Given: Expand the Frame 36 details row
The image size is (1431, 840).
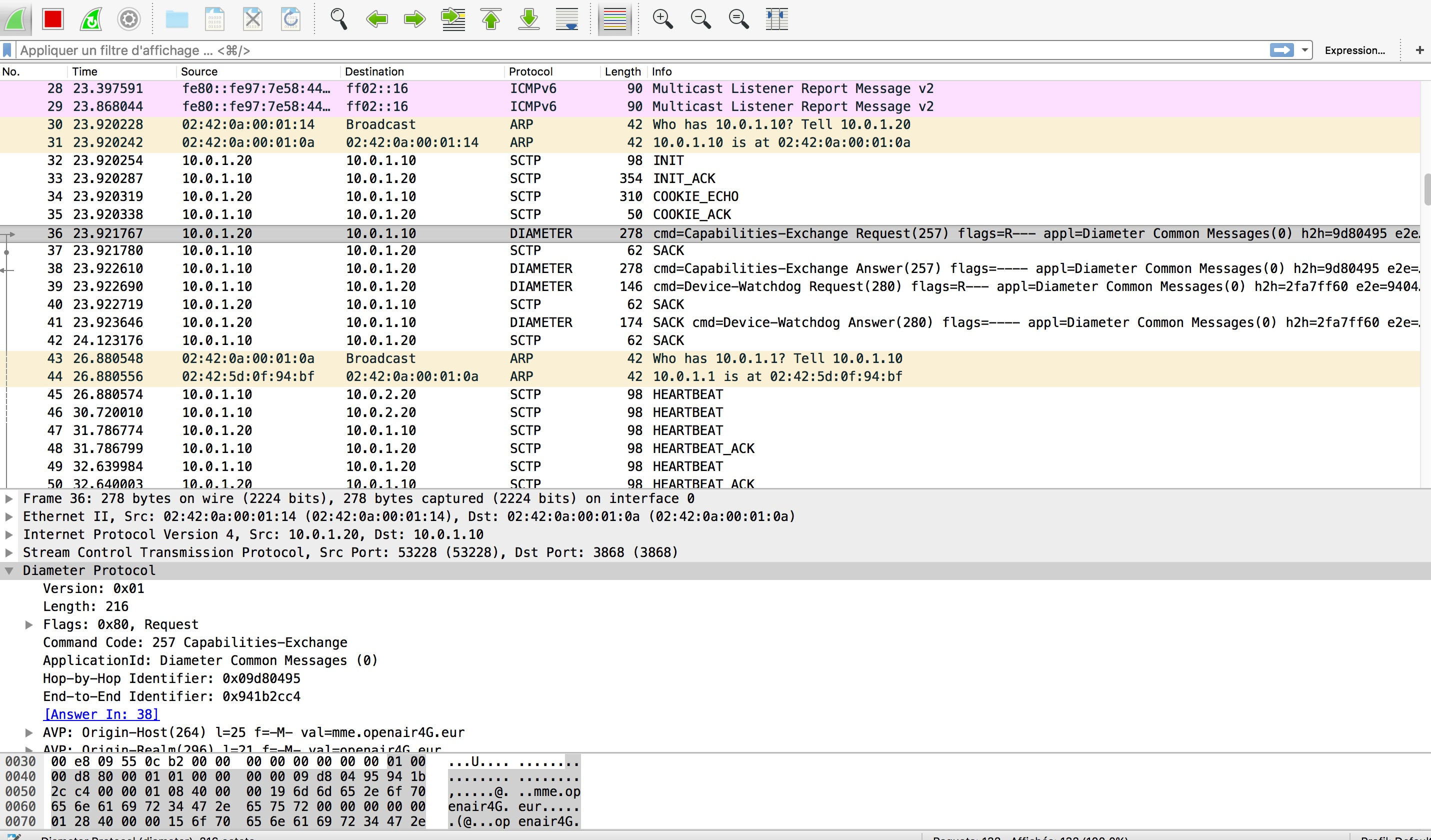Looking at the screenshot, I should [x=9, y=498].
